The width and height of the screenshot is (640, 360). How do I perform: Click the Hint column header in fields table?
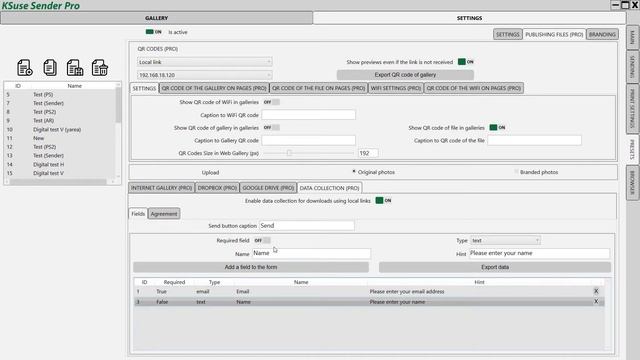479,282
